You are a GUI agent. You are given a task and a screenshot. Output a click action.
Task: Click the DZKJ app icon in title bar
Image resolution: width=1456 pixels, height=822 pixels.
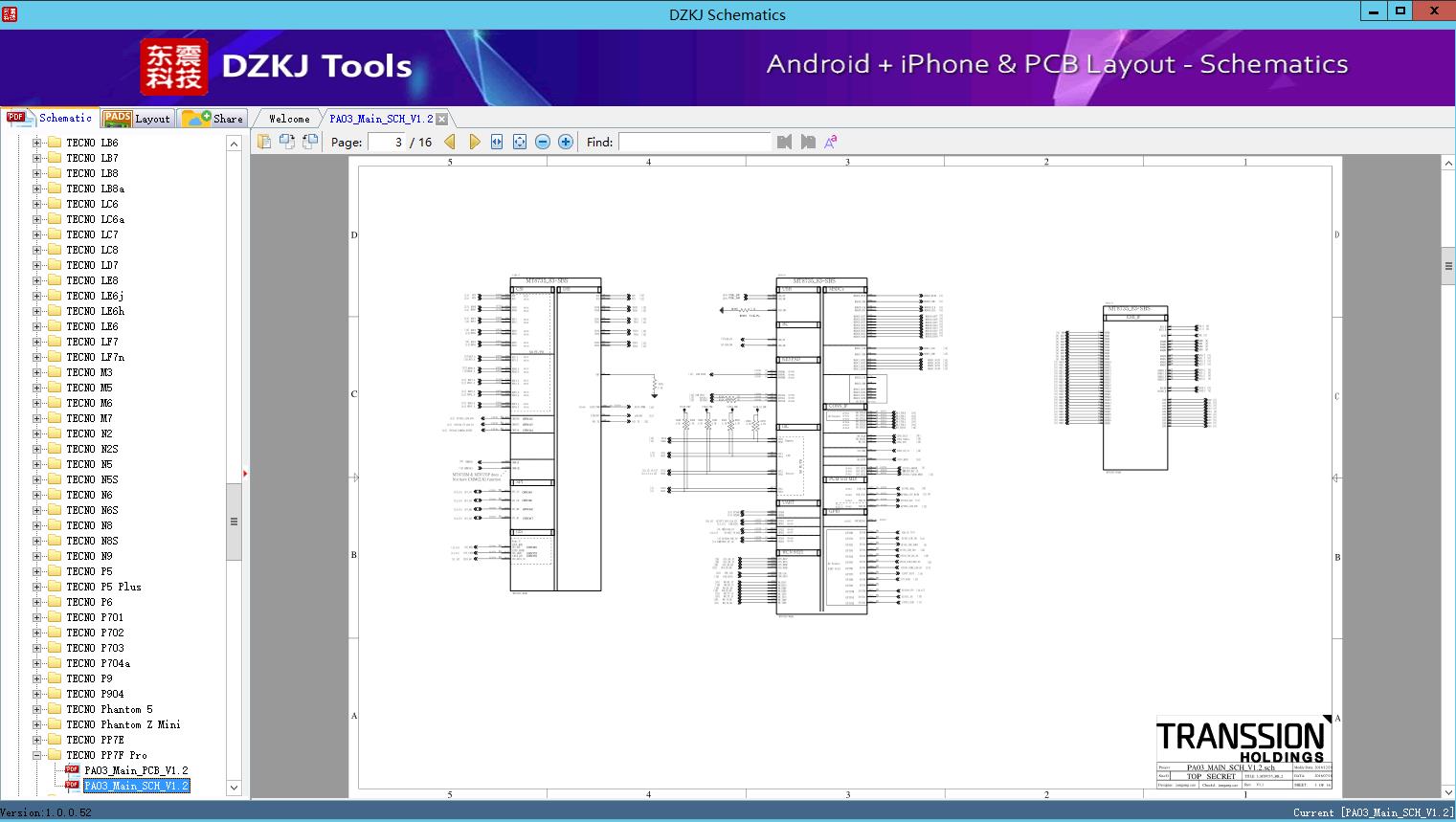point(10,13)
